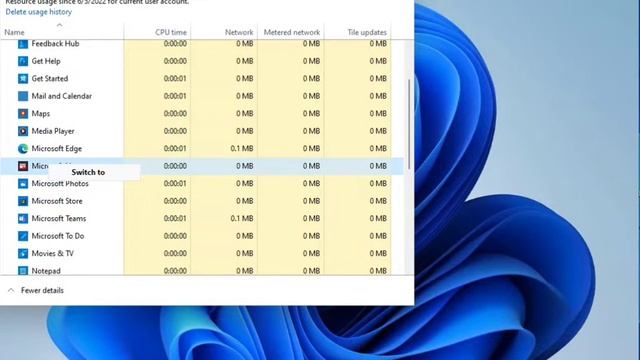Click Microsoft Teams 0.1 MB network value
The image size is (640, 360).
coord(242,218)
